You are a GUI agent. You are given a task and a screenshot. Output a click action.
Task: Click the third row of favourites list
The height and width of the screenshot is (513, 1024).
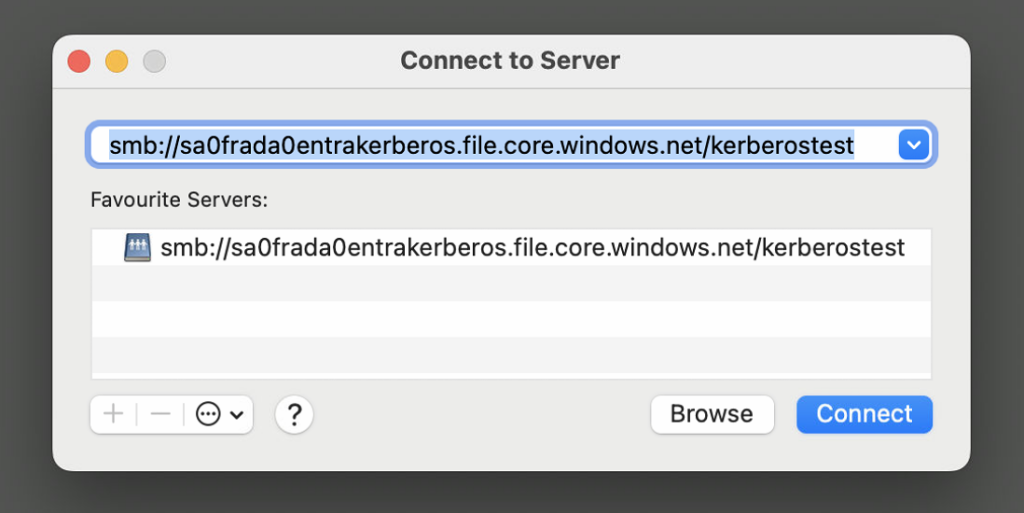tap(511, 319)
